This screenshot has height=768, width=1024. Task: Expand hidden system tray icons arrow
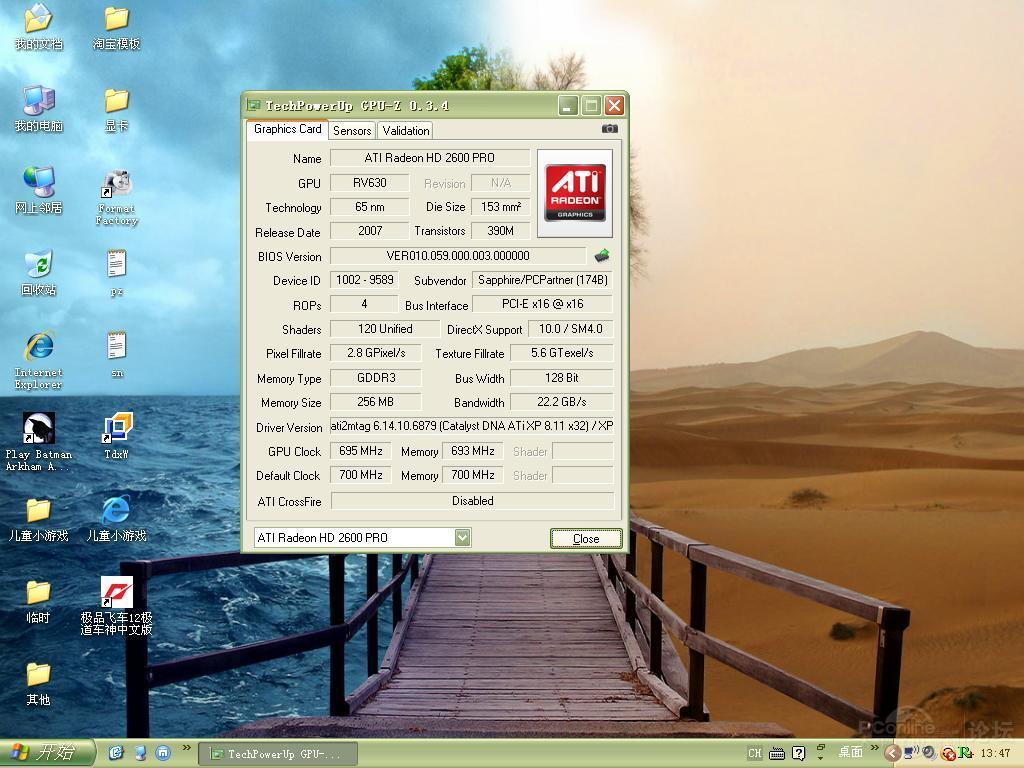892,753
